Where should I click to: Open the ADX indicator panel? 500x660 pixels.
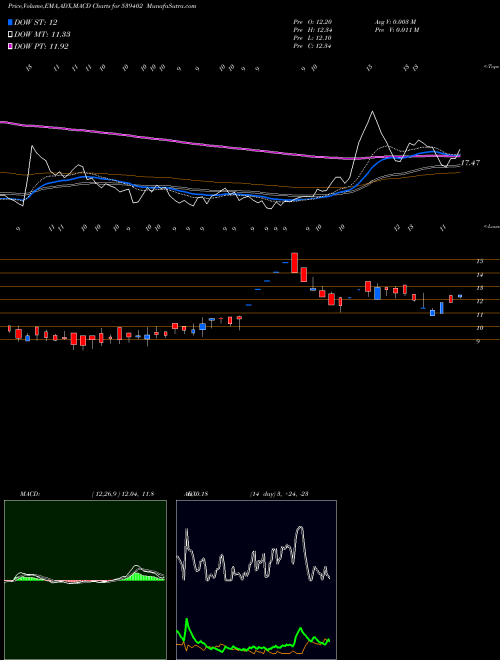tap(256, 580)
